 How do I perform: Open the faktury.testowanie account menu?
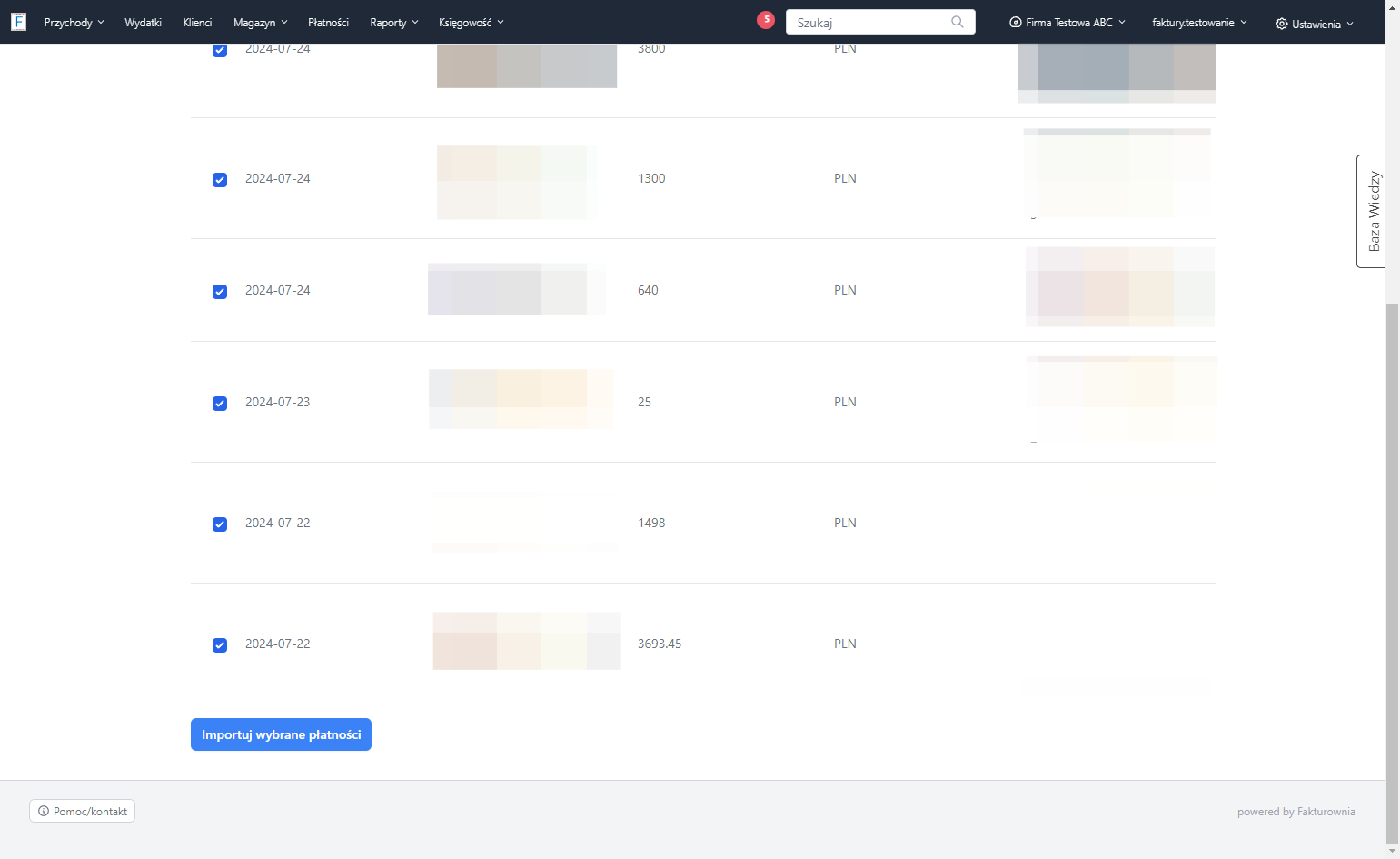pyautogui.click(x=1199, y=22)
